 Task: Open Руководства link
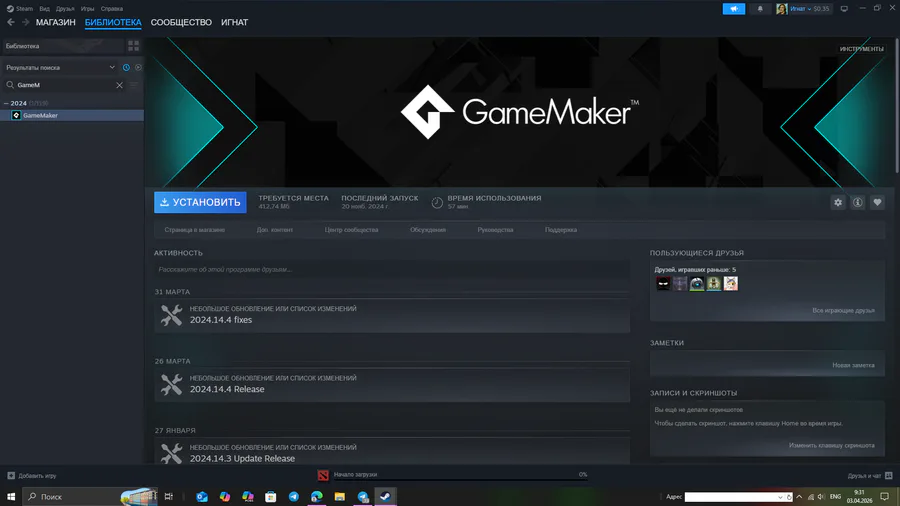pos(495,229)
